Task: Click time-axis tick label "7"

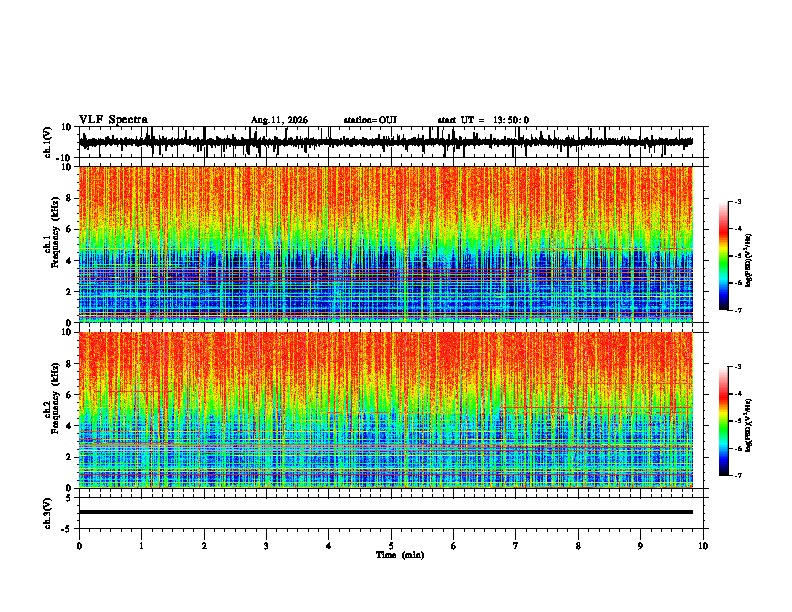Action: point(516,546)
